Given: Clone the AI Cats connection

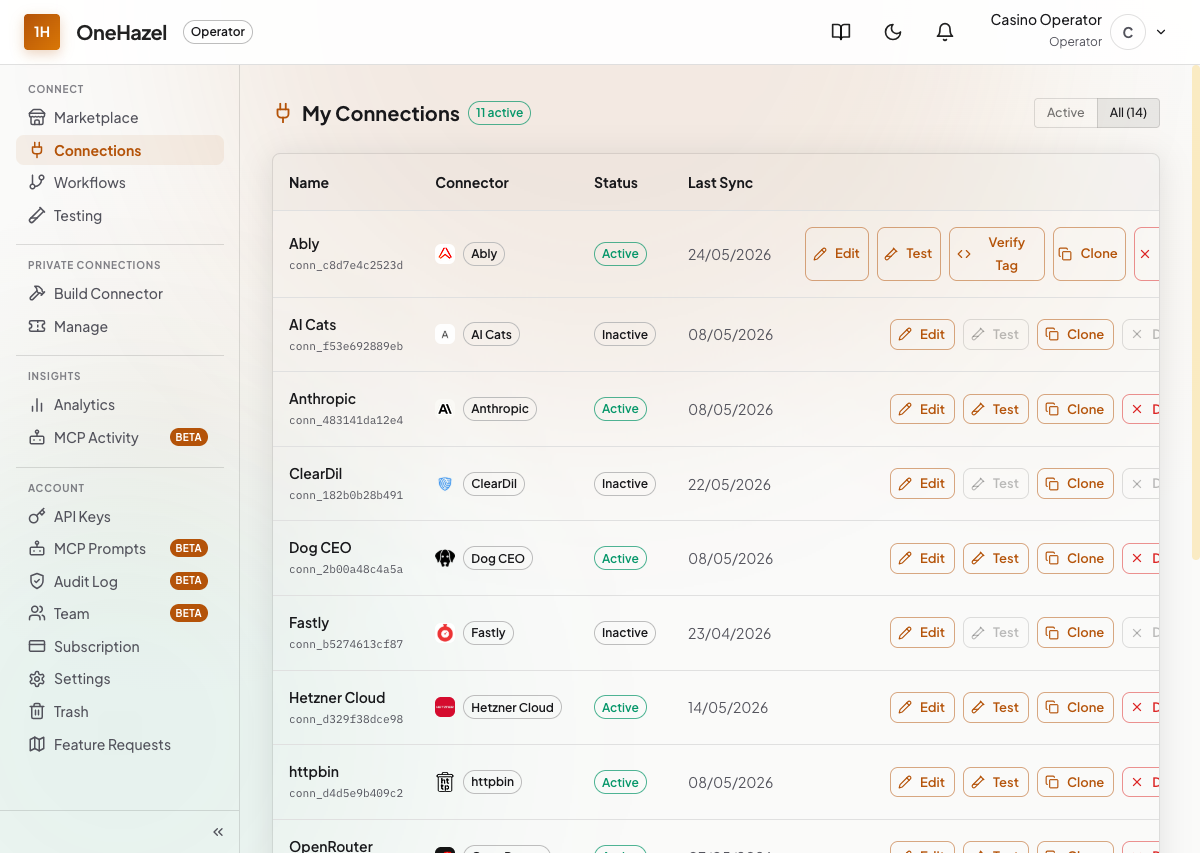Looking at the screenshot, I should 1075,335.
